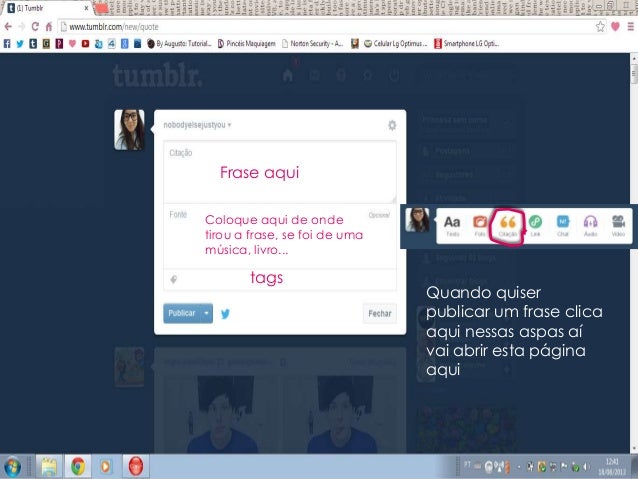Focus the Fonte source field
Viewport: 638px width, 479px height.
coord(280,236)
